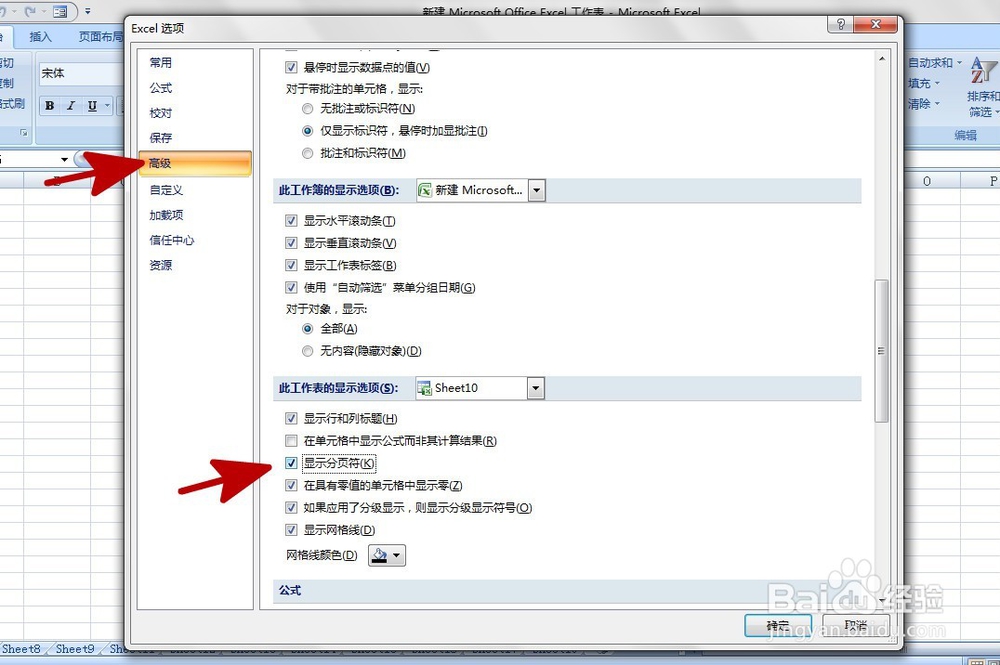Switch to the Sheet9 worksheet tab

pyautogui.click(x=75, y=648)
